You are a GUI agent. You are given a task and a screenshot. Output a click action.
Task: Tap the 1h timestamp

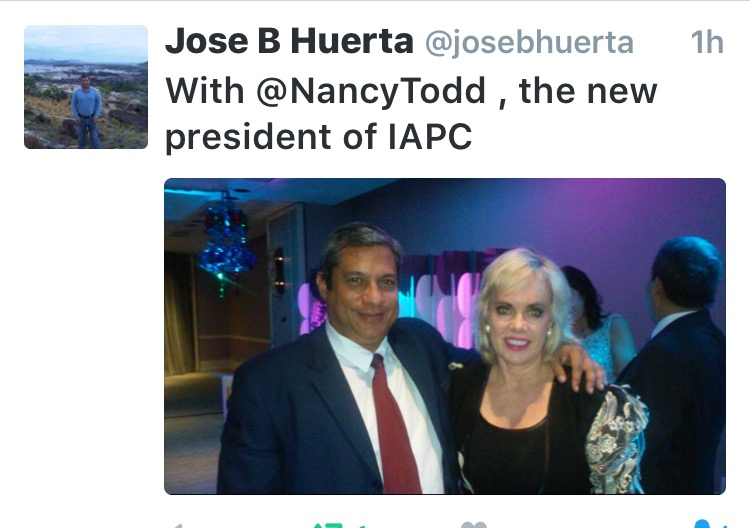707,42
